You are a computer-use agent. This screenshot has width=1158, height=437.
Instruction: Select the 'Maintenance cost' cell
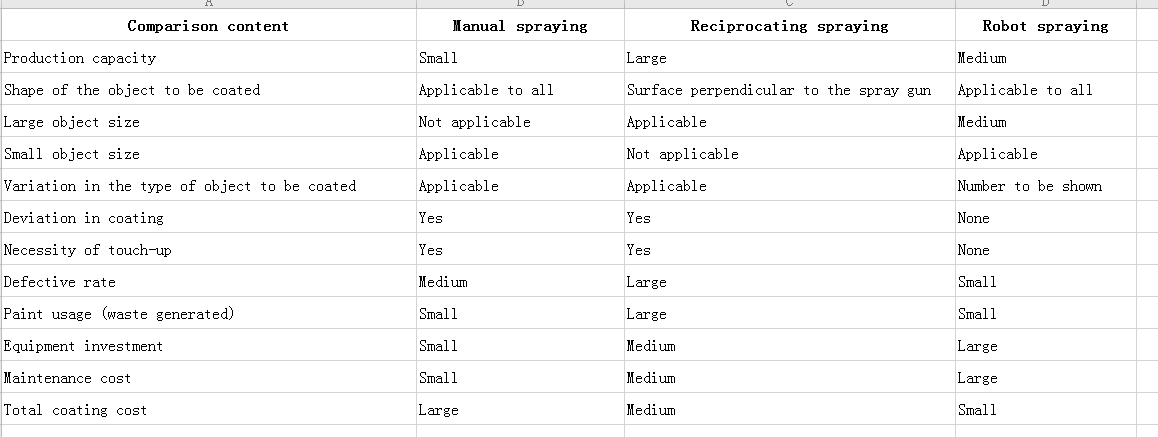(208, 377)
